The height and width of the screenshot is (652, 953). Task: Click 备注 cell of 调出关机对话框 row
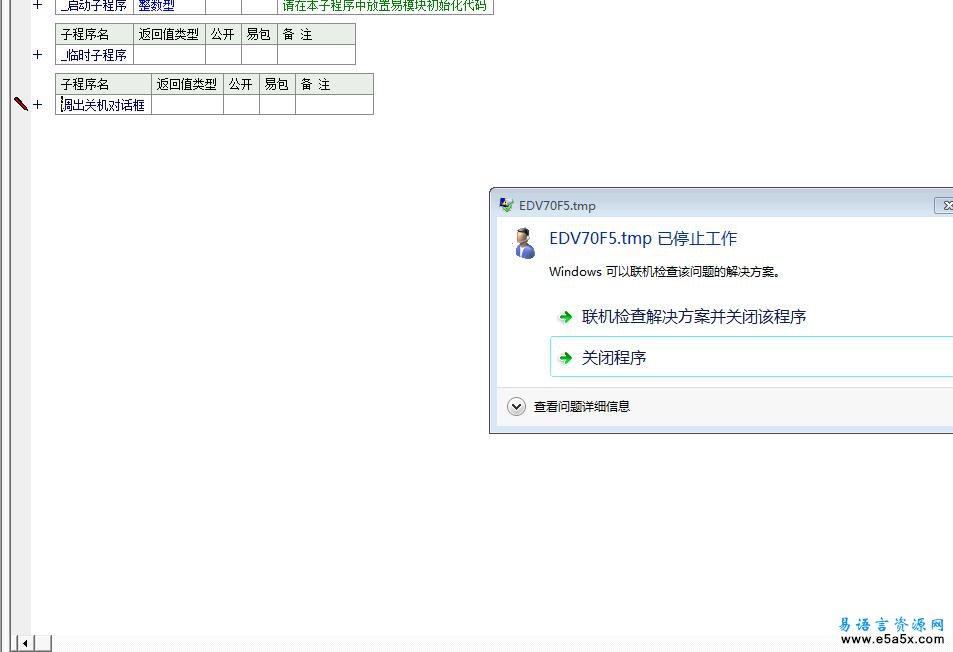(334, 105)
